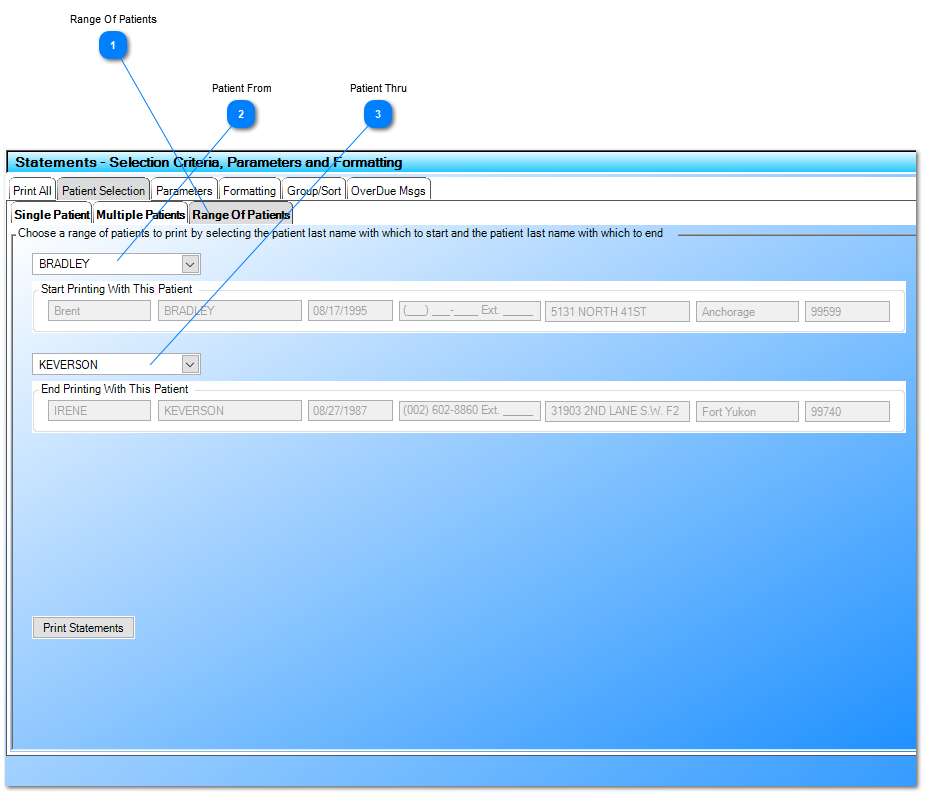This screenshot has width=925, height=795.
Task: Select the Group/Sort tab
Action: pyautogui.click(x=314, y=190)
